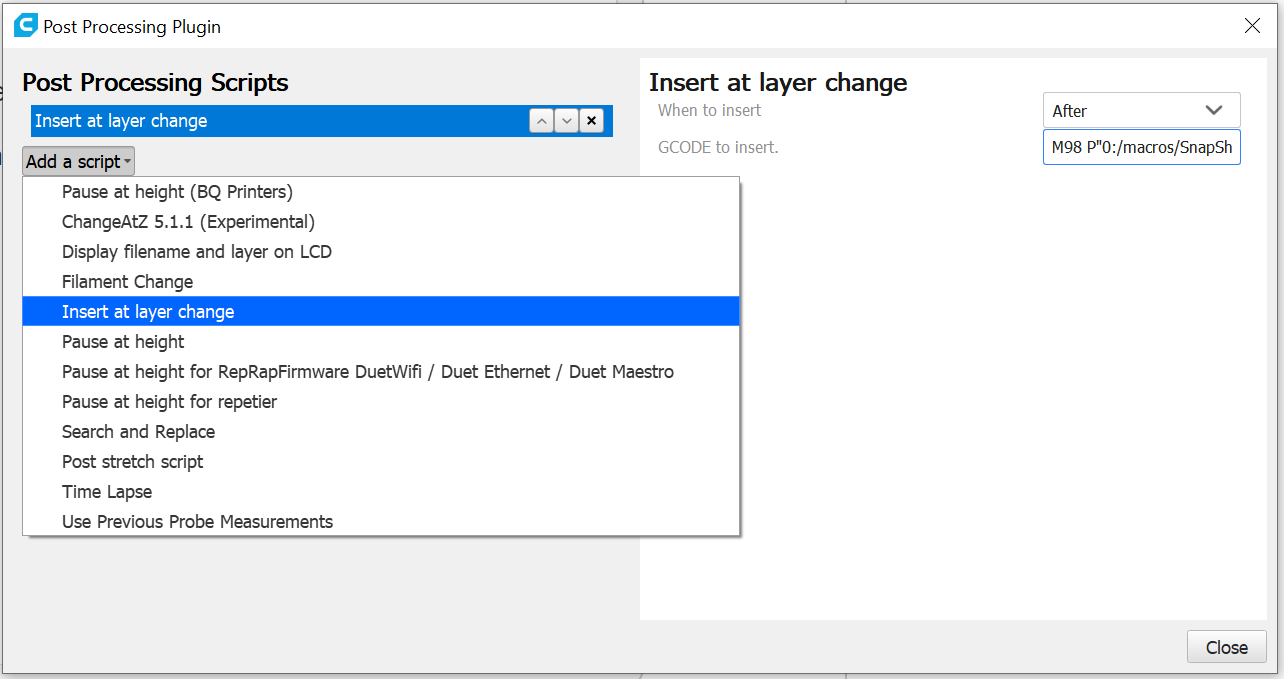
Task: Select the Search and Replace script
Action: [138, 431]
